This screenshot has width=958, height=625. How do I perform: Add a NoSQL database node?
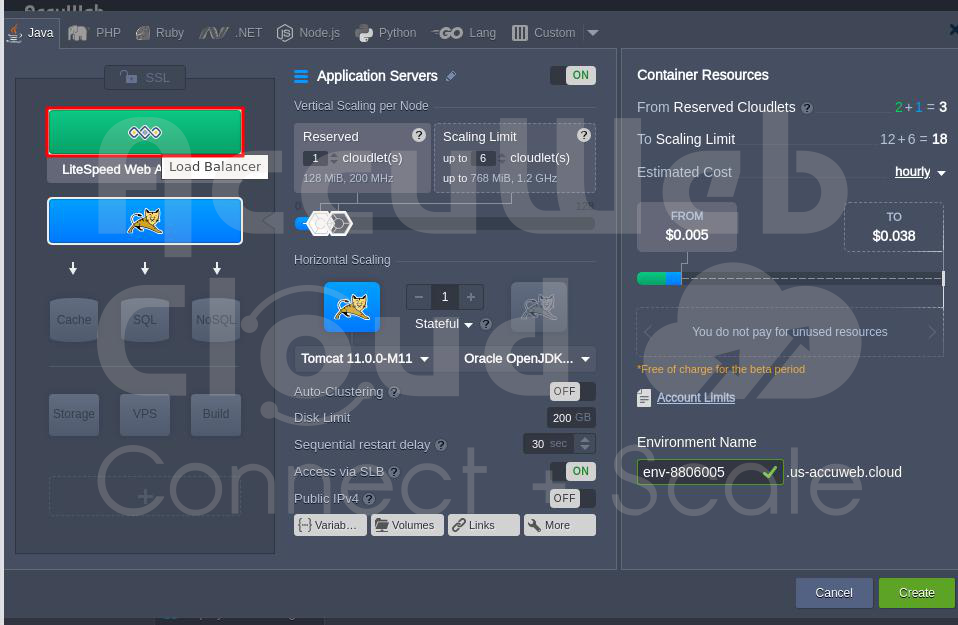pos(216,319)
